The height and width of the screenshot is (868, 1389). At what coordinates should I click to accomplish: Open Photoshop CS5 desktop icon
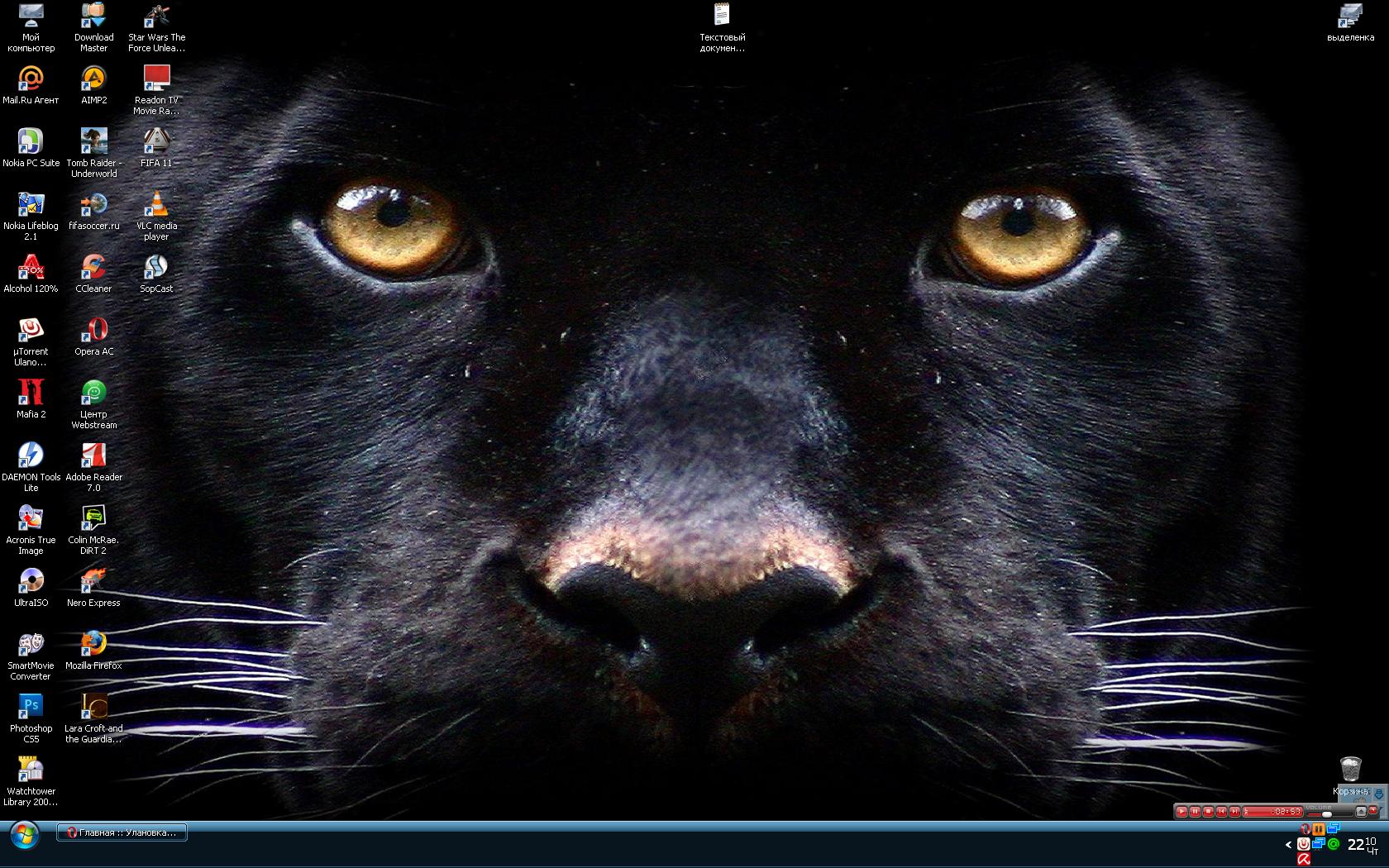(31, 708)
